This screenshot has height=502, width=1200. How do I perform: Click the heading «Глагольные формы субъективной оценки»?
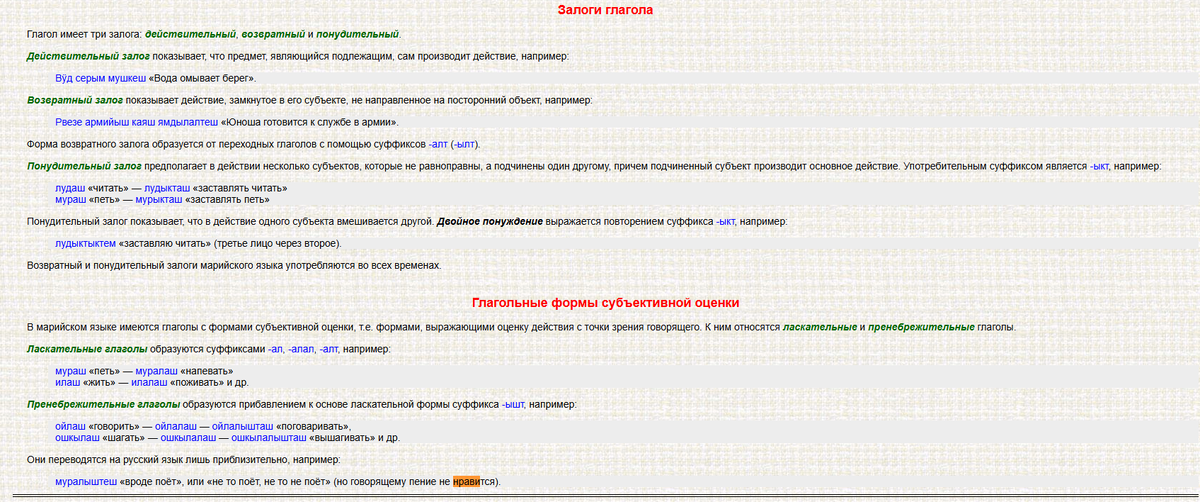(x=605, y=302)
